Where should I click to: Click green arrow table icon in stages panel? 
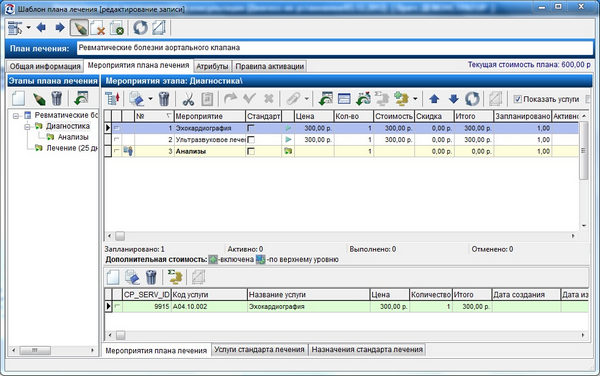click(81, 98)
